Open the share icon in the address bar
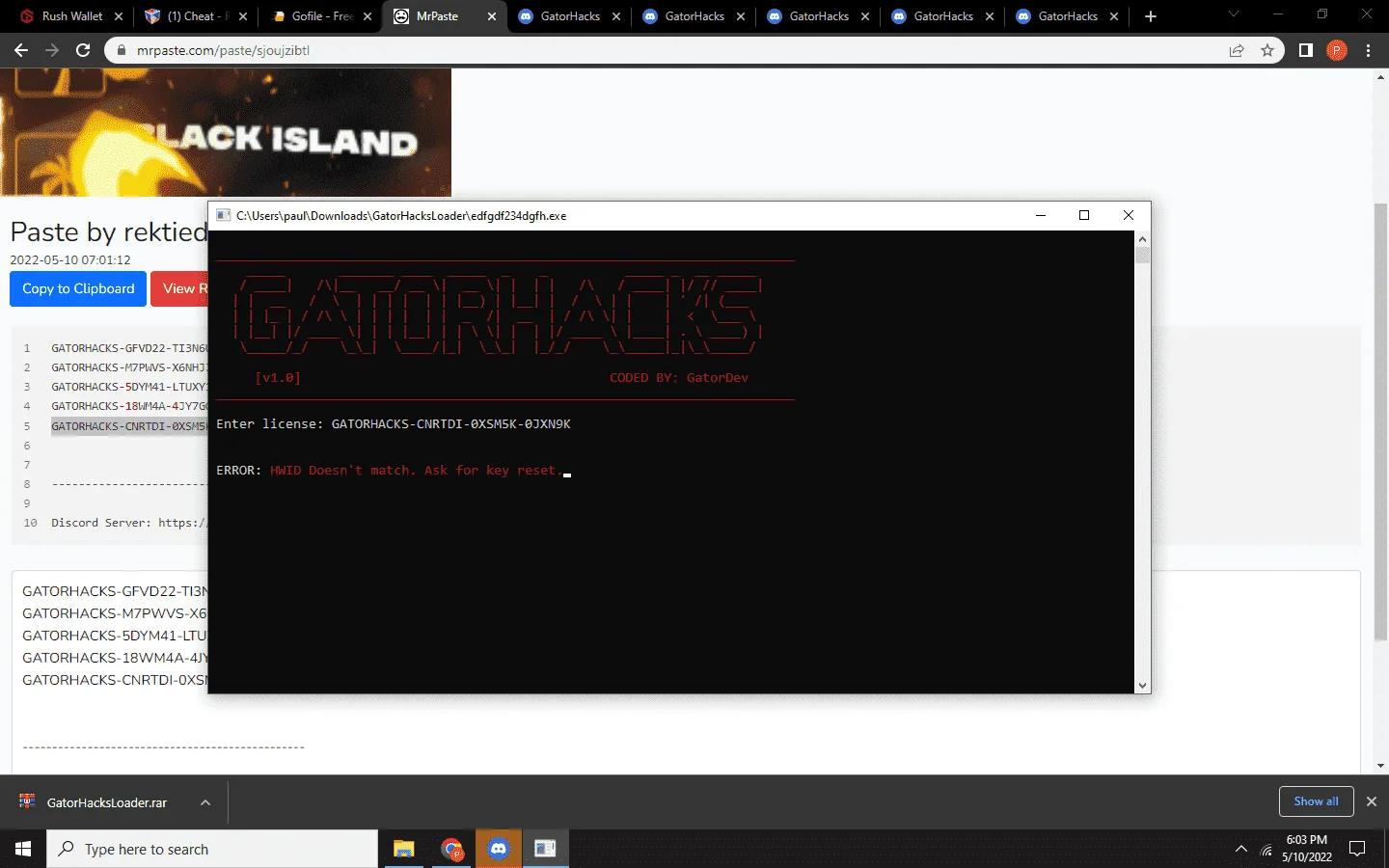The image size is (1389, 868). point(1237,50)
